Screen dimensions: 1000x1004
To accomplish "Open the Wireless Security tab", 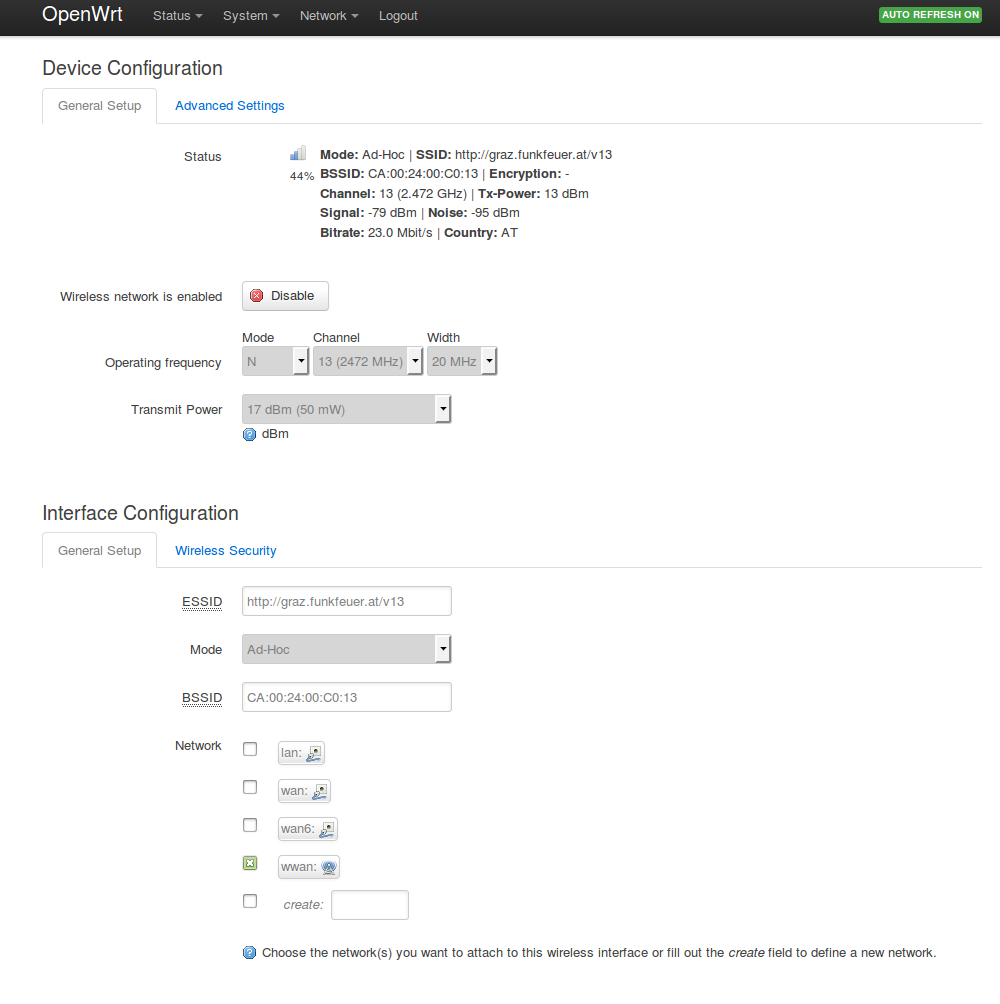I will point(225,551).
